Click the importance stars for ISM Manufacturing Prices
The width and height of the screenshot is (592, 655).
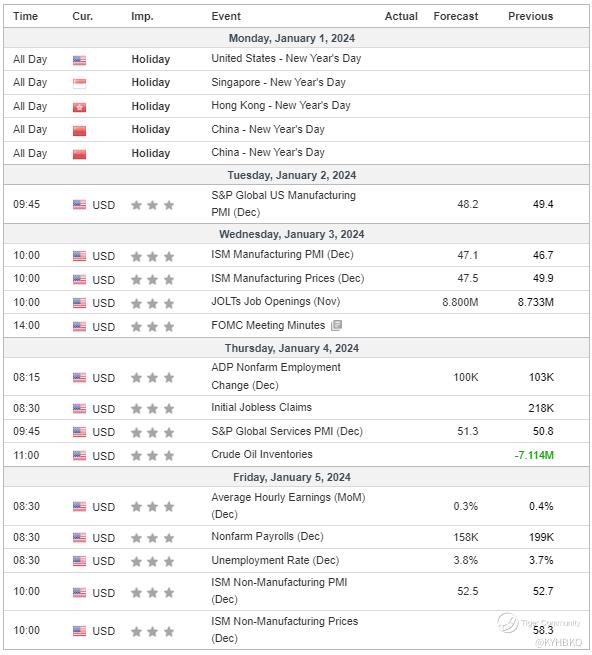click(x=152, y=279)
